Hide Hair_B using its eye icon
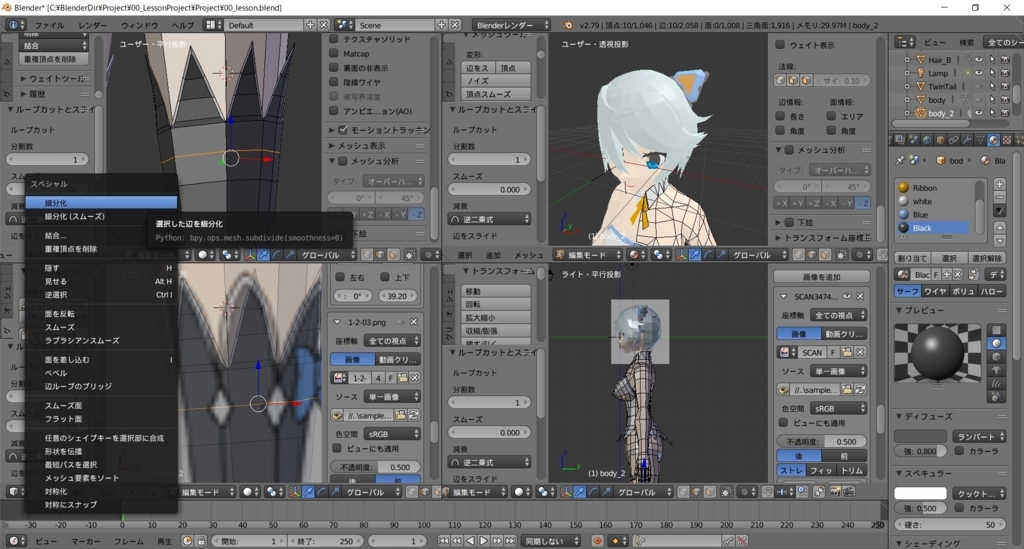This screenshot has width=1024, height=549. click(x=979, y=59)
